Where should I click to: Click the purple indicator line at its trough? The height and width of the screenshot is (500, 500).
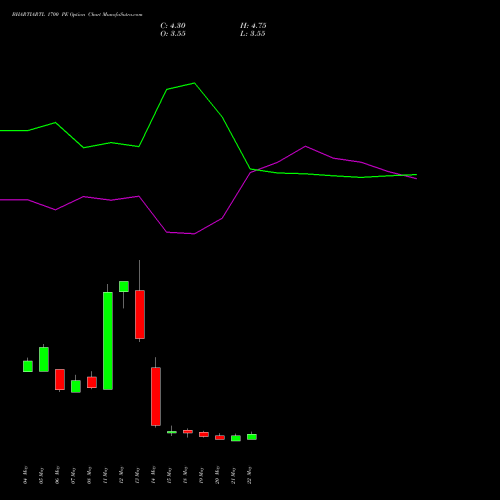pyautogui.click(x=194, y=234)
